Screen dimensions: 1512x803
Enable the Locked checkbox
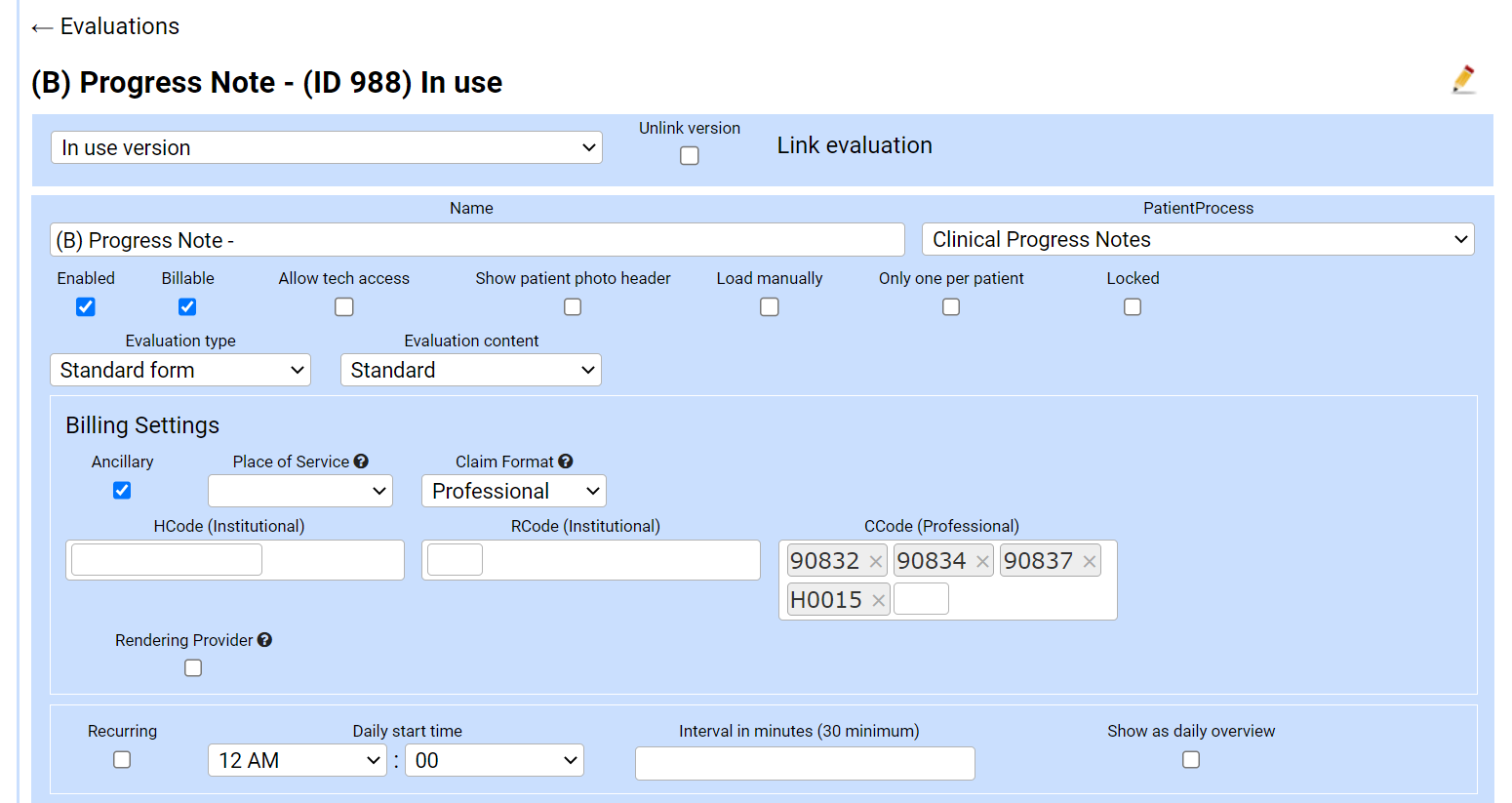click(1133, 306)
